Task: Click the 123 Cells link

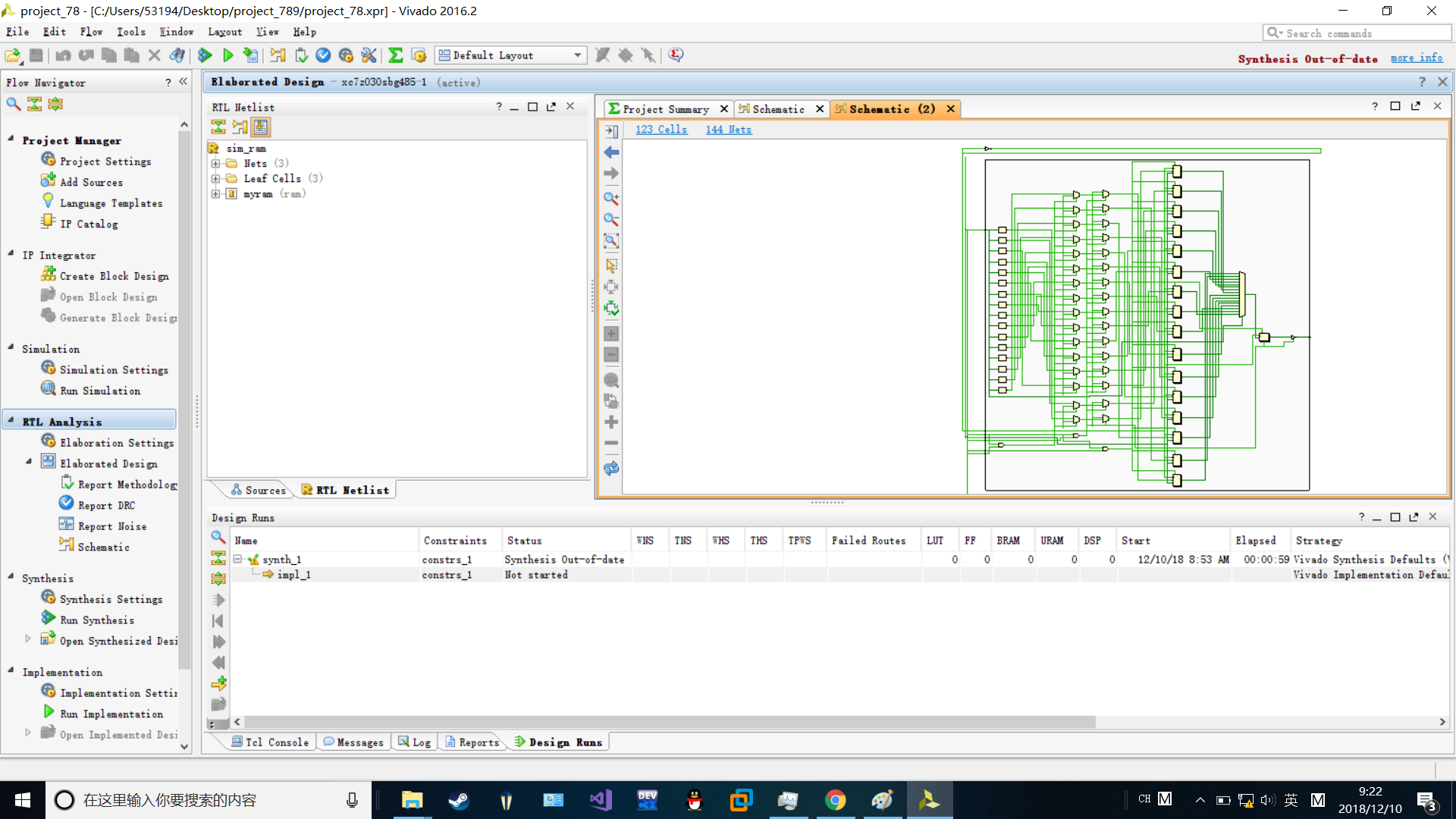Action: tap(661, 130)
